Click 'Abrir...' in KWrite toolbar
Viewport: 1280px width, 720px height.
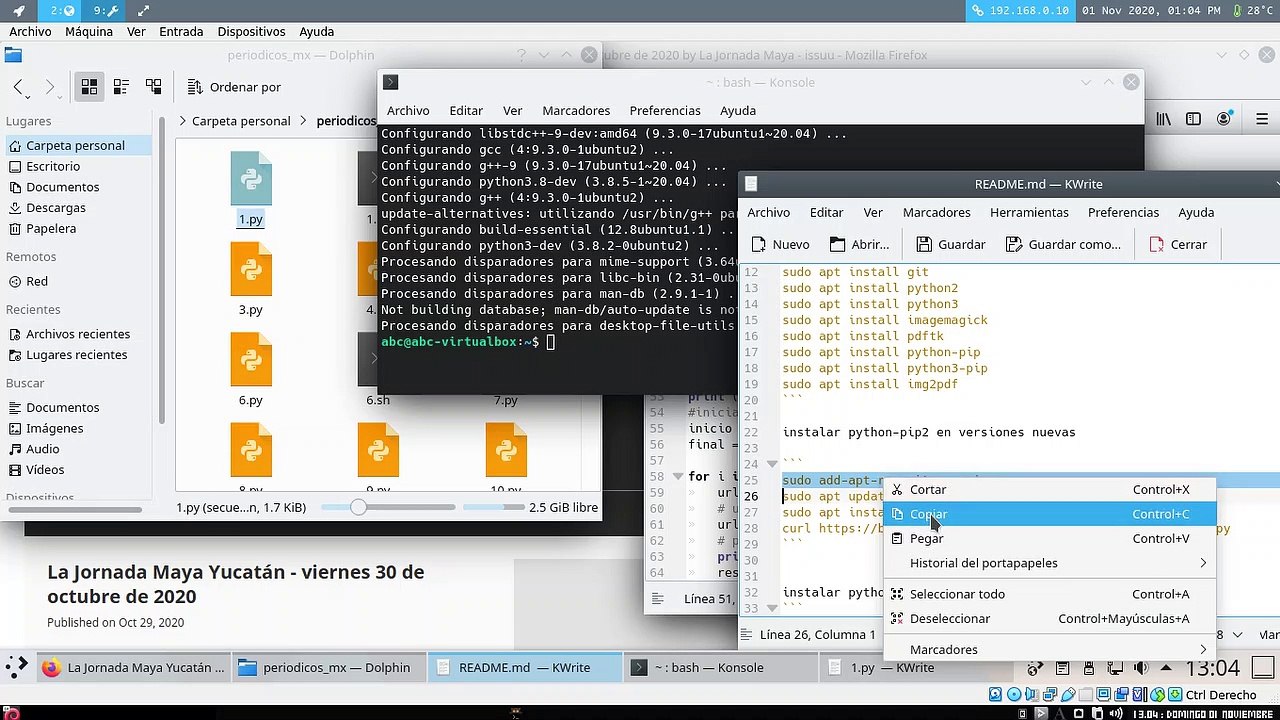(859, 244)
